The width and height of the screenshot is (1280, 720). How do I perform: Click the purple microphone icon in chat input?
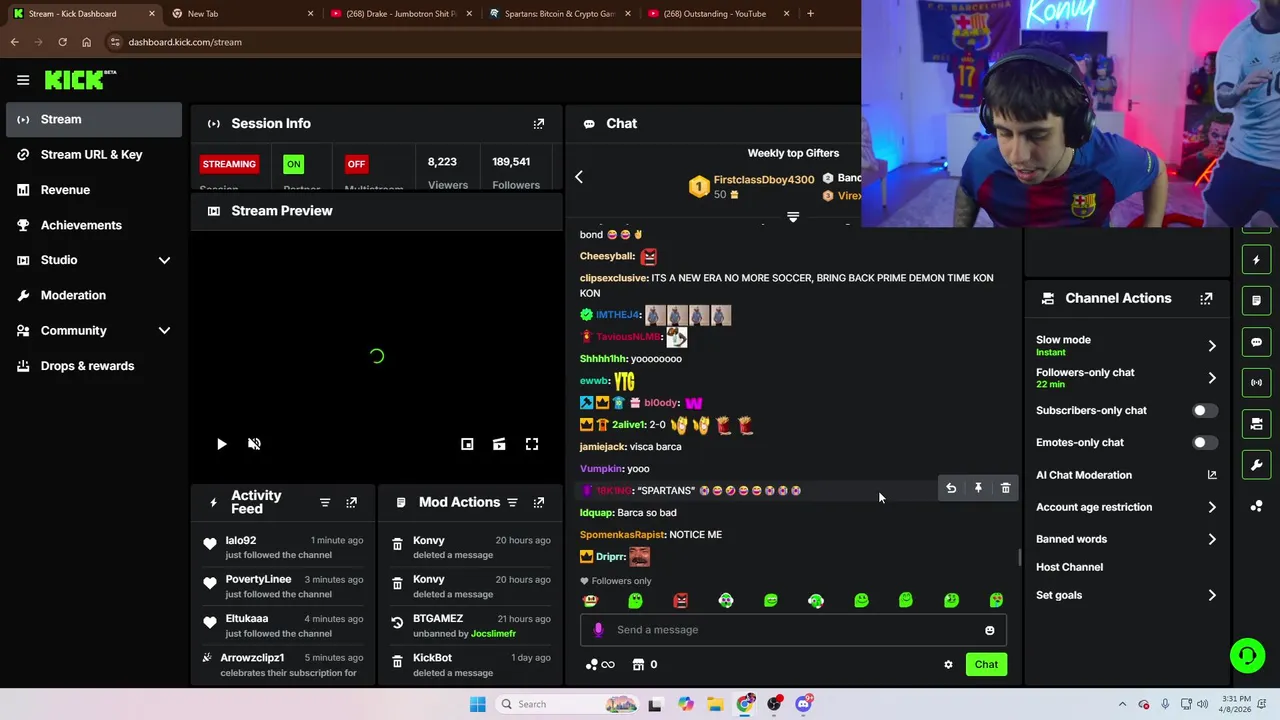click(598, 630)
